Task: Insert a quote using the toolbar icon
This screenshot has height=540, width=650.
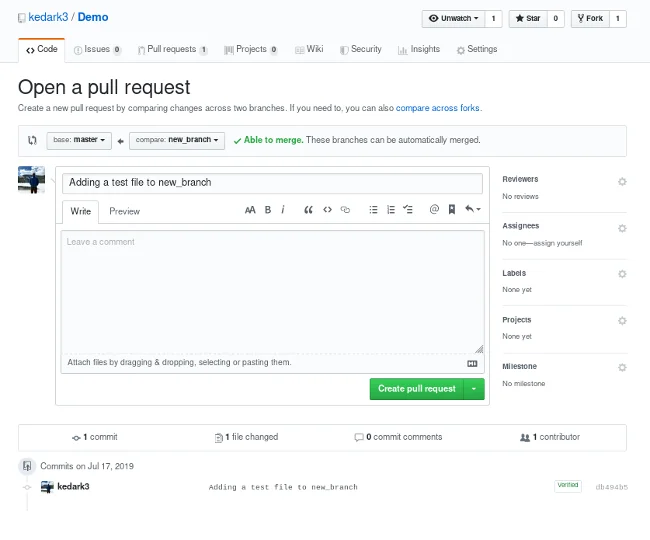Action: (309, 210)
